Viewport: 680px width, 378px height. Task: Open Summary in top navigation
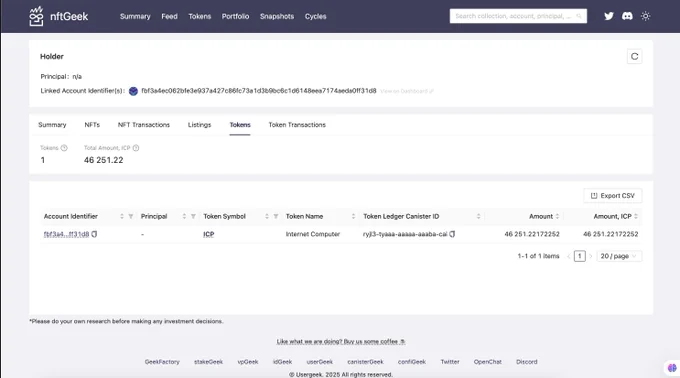click(135, 16)
